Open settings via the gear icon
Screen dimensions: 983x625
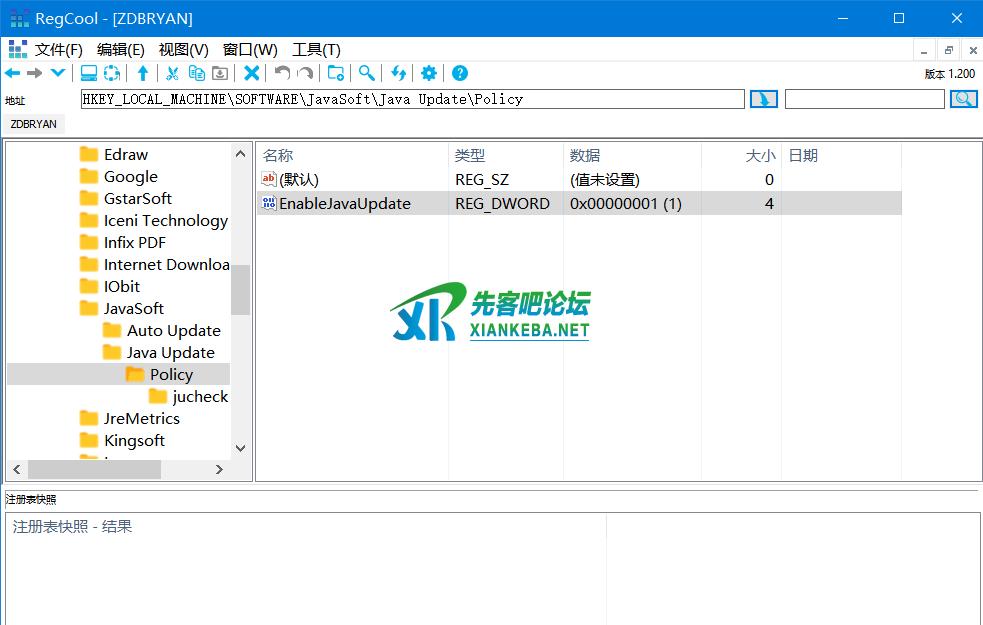pos(429,73)
